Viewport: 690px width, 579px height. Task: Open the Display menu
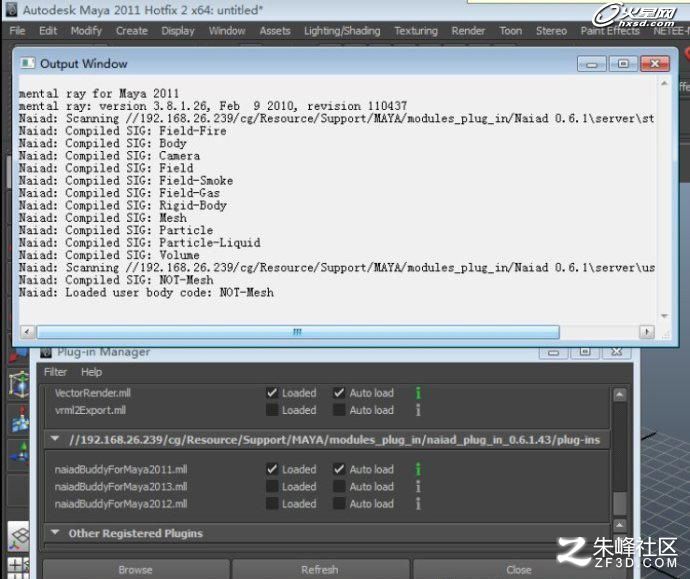click(178, 31)
